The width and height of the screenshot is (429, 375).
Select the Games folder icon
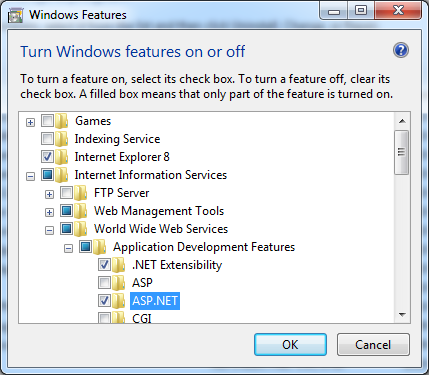pos(62,121)
